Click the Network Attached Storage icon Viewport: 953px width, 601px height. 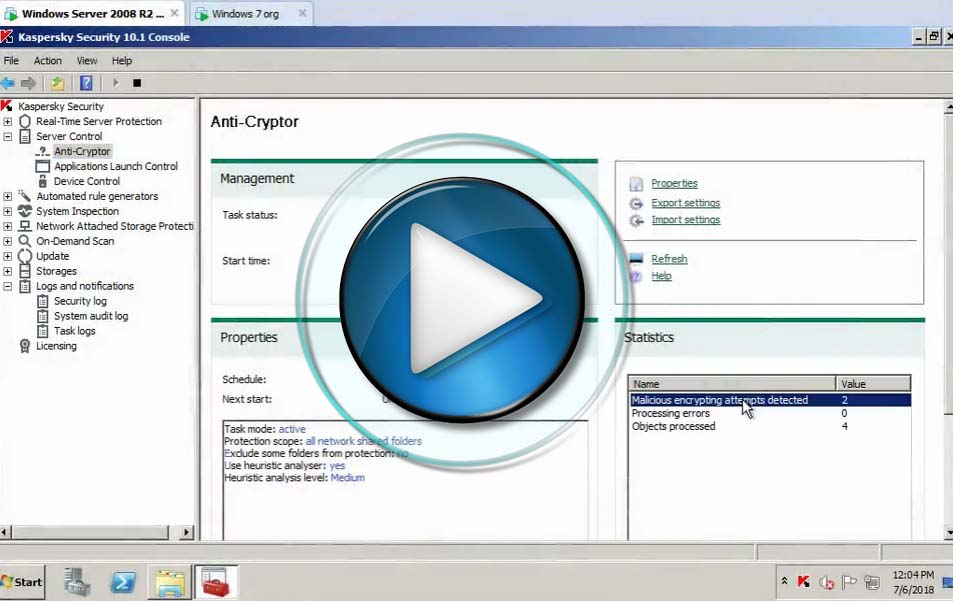click(x=25, y=226)
